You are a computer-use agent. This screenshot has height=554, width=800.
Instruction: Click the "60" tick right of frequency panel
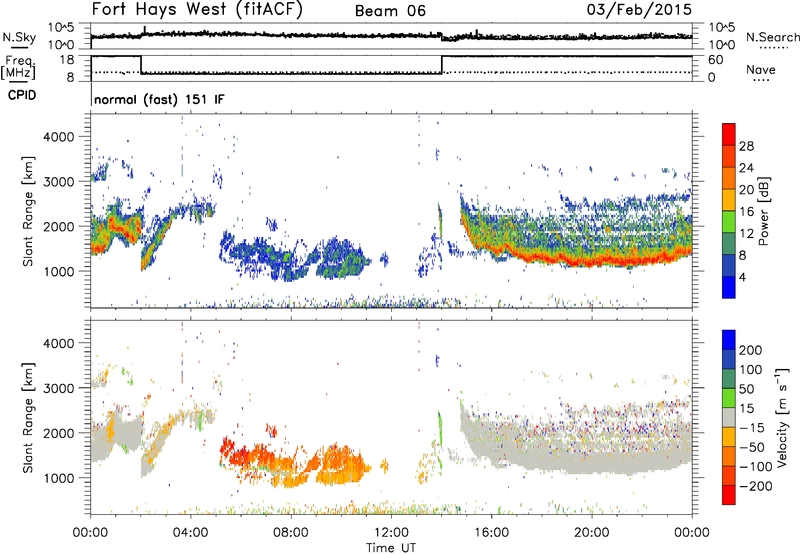click(716, 60)
